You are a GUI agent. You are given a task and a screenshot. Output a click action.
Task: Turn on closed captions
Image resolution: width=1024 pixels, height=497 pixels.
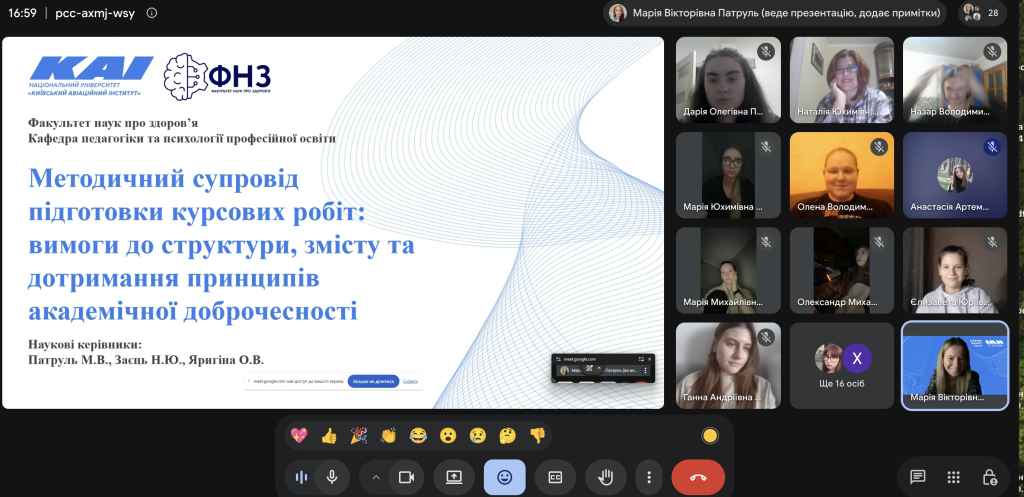click(555, 477)
